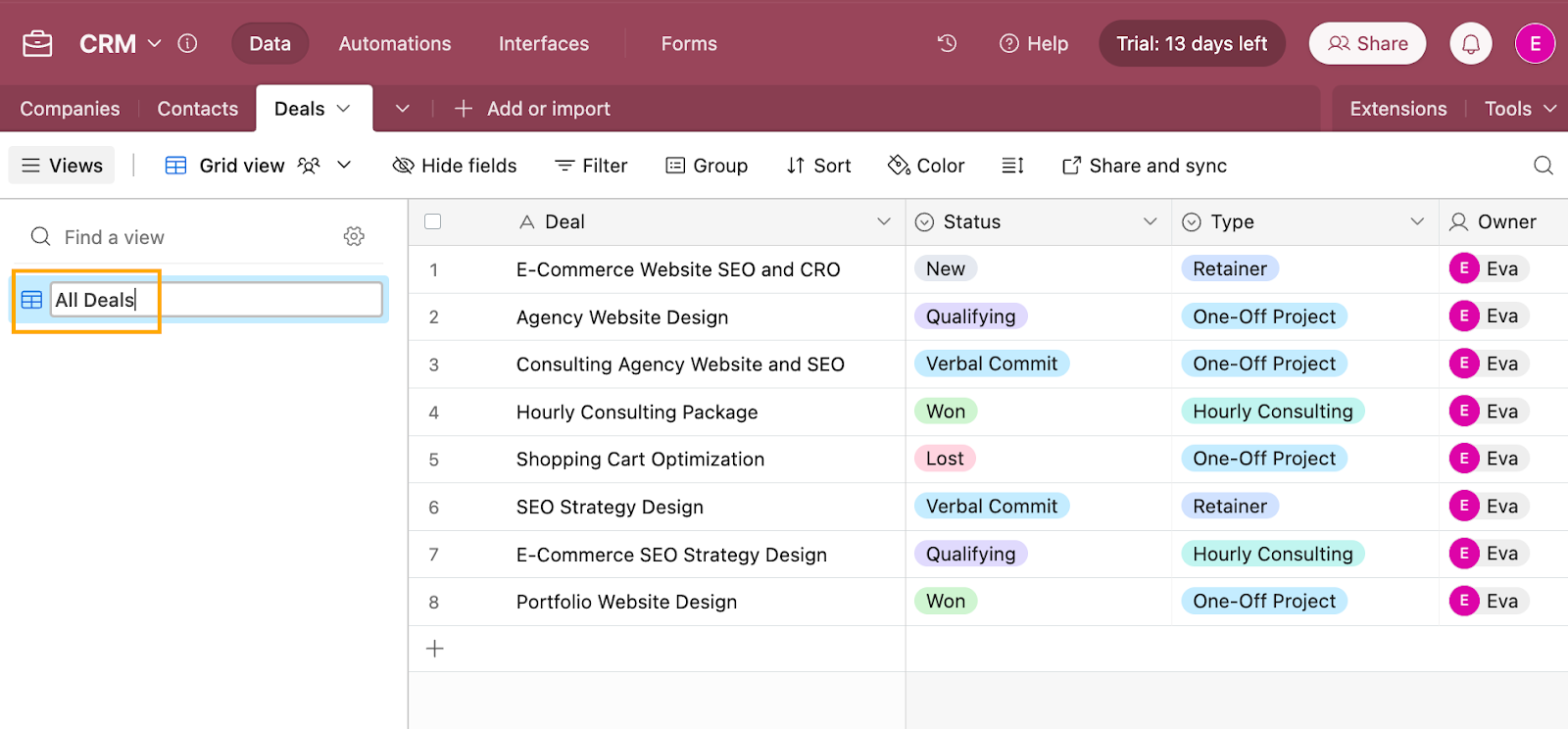Switch to the Contacts table

pos(198,109)
